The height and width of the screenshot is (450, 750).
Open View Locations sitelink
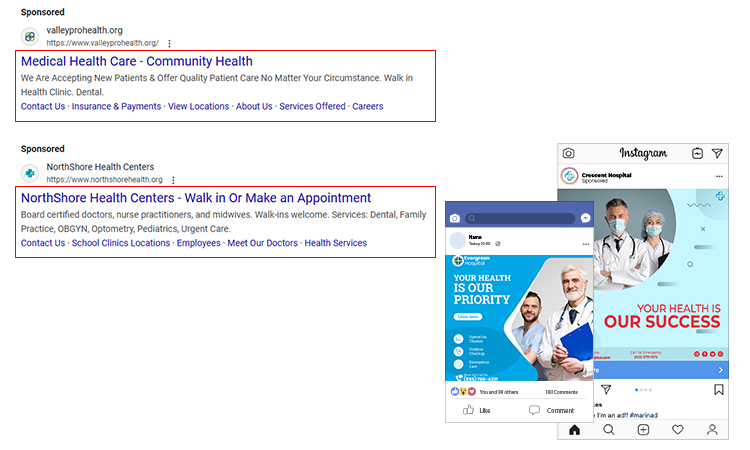click(x=199, y=106)
